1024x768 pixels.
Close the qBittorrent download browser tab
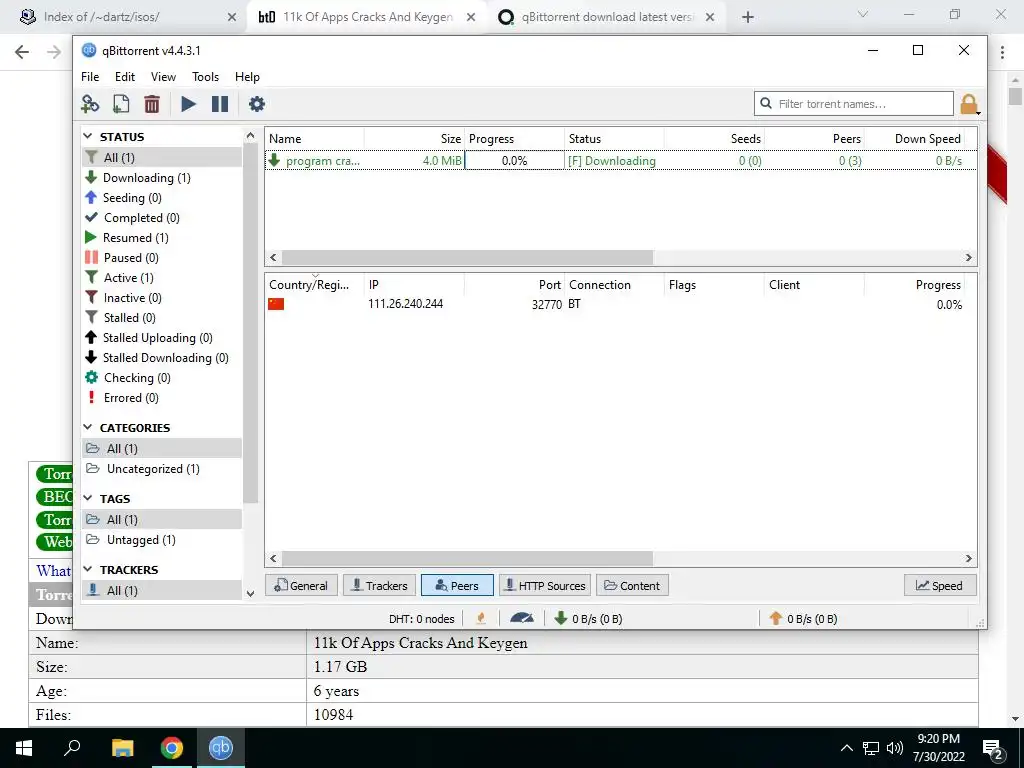point(711,18)
